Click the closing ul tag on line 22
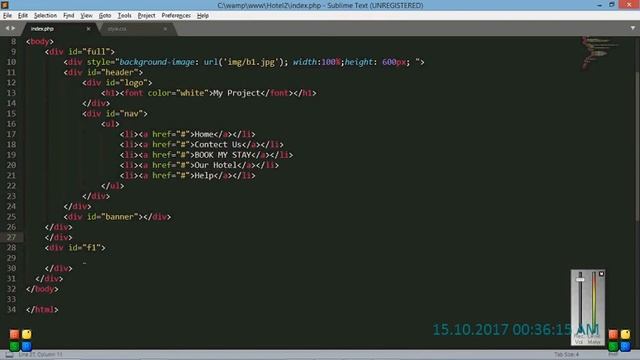This screenshot has width=640, height=360. pyautogui.click(x=112, y=186)
